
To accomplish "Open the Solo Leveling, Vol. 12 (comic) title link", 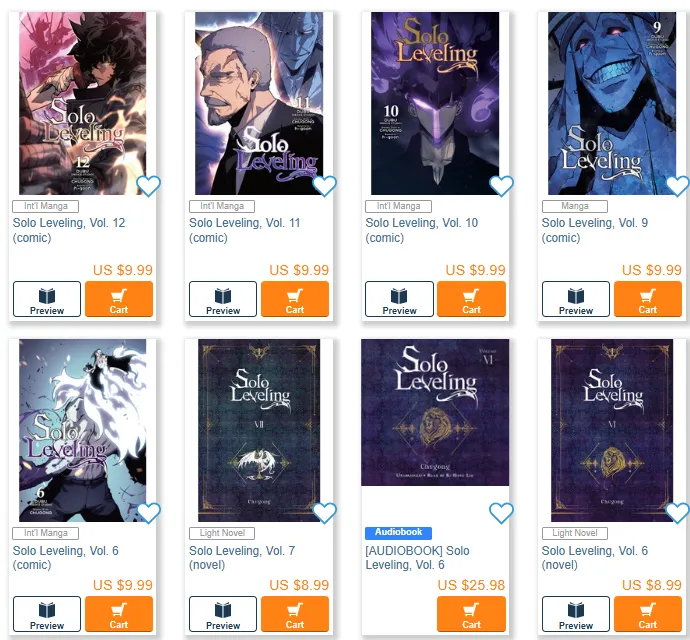I will [69, 230].
